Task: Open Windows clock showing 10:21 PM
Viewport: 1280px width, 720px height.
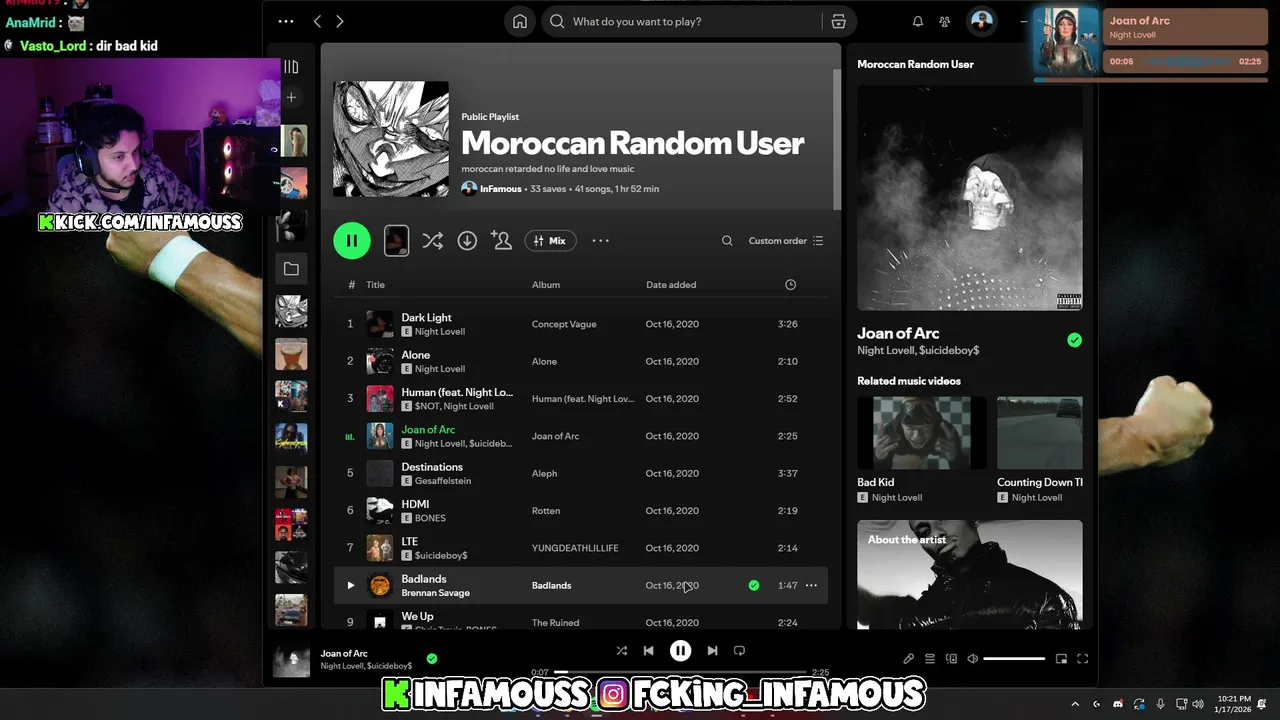Action: coord(1234,704)
